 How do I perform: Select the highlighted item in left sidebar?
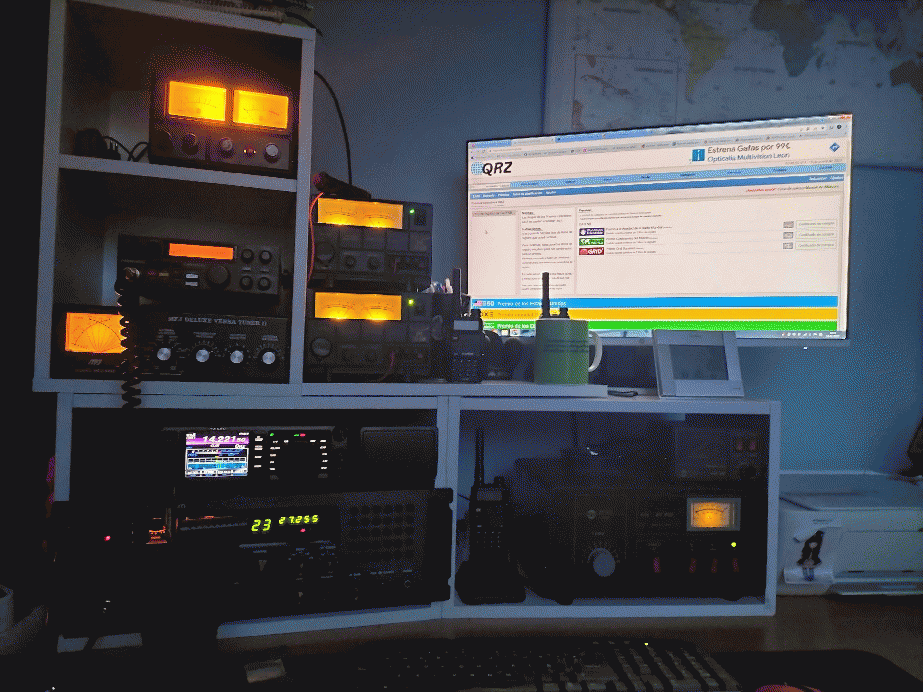(x=493, y=213)
